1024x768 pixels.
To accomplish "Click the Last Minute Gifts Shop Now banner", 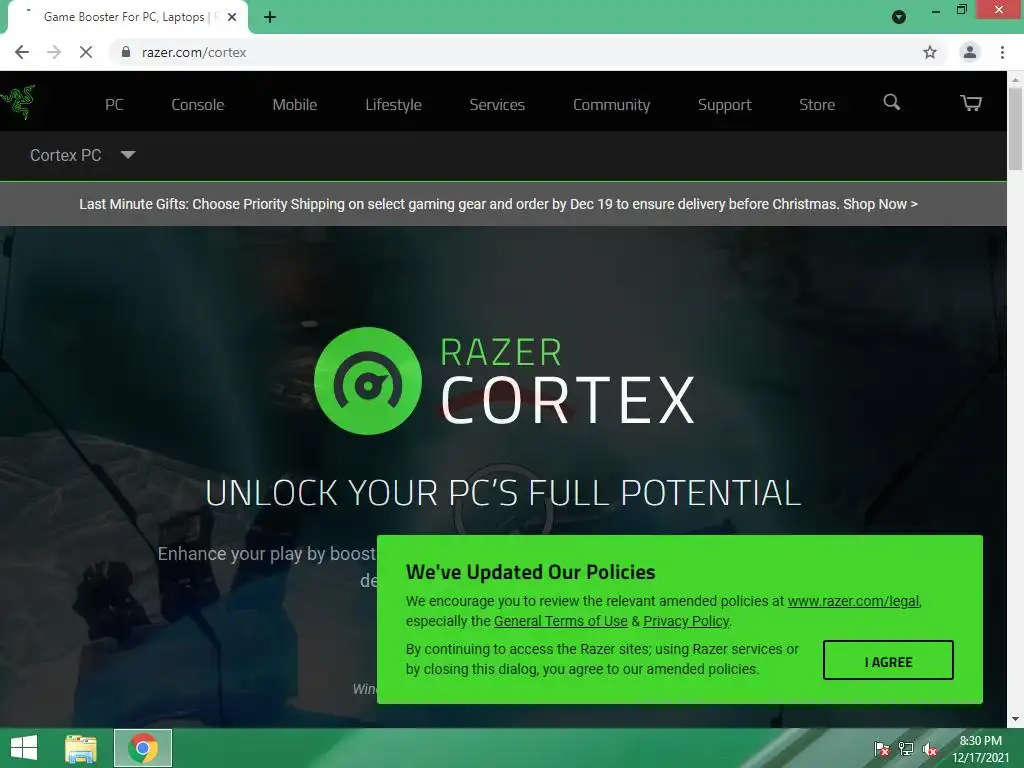I will (x=498, y=204).
